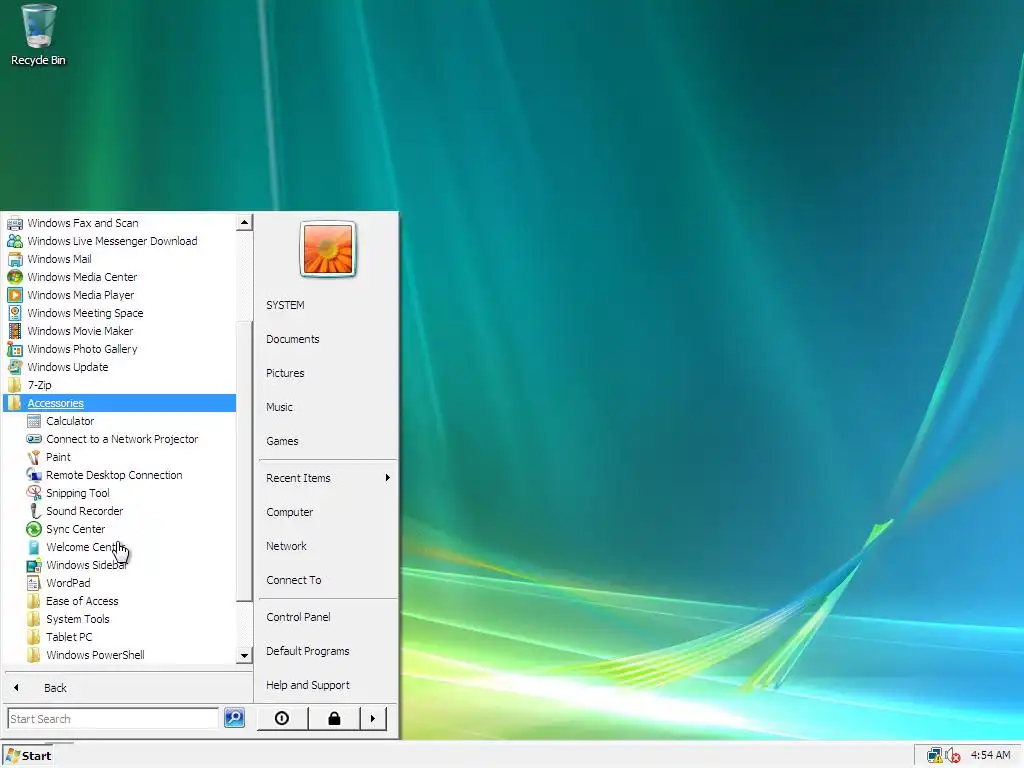Click the search magnifier button
Screen dimensions: 1024x768
234,718
